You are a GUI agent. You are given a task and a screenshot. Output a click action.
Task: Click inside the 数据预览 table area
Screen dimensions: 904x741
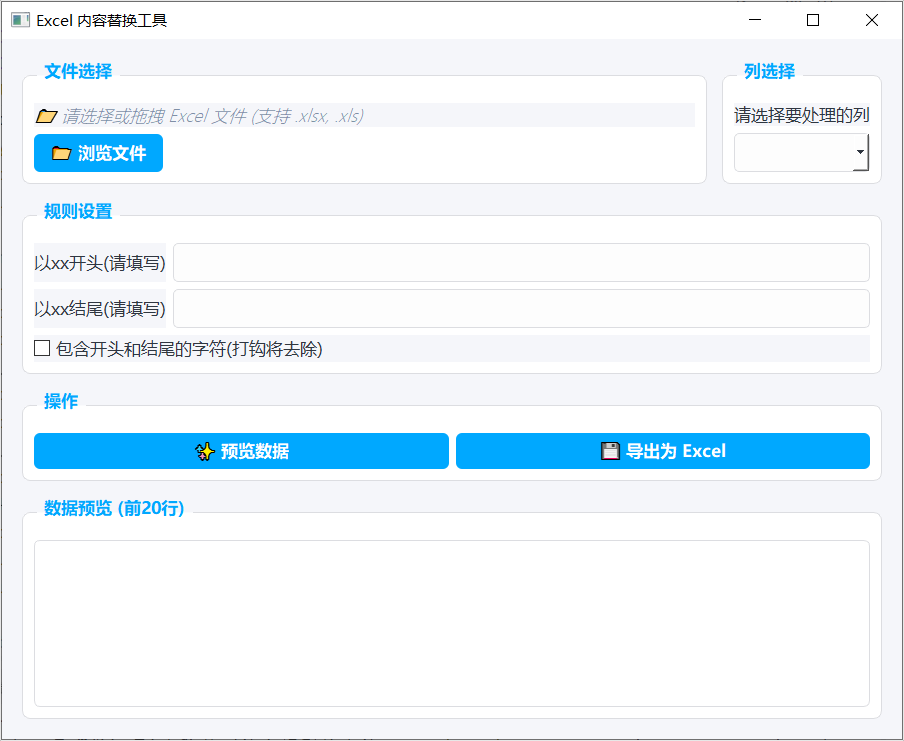point(452,623)
